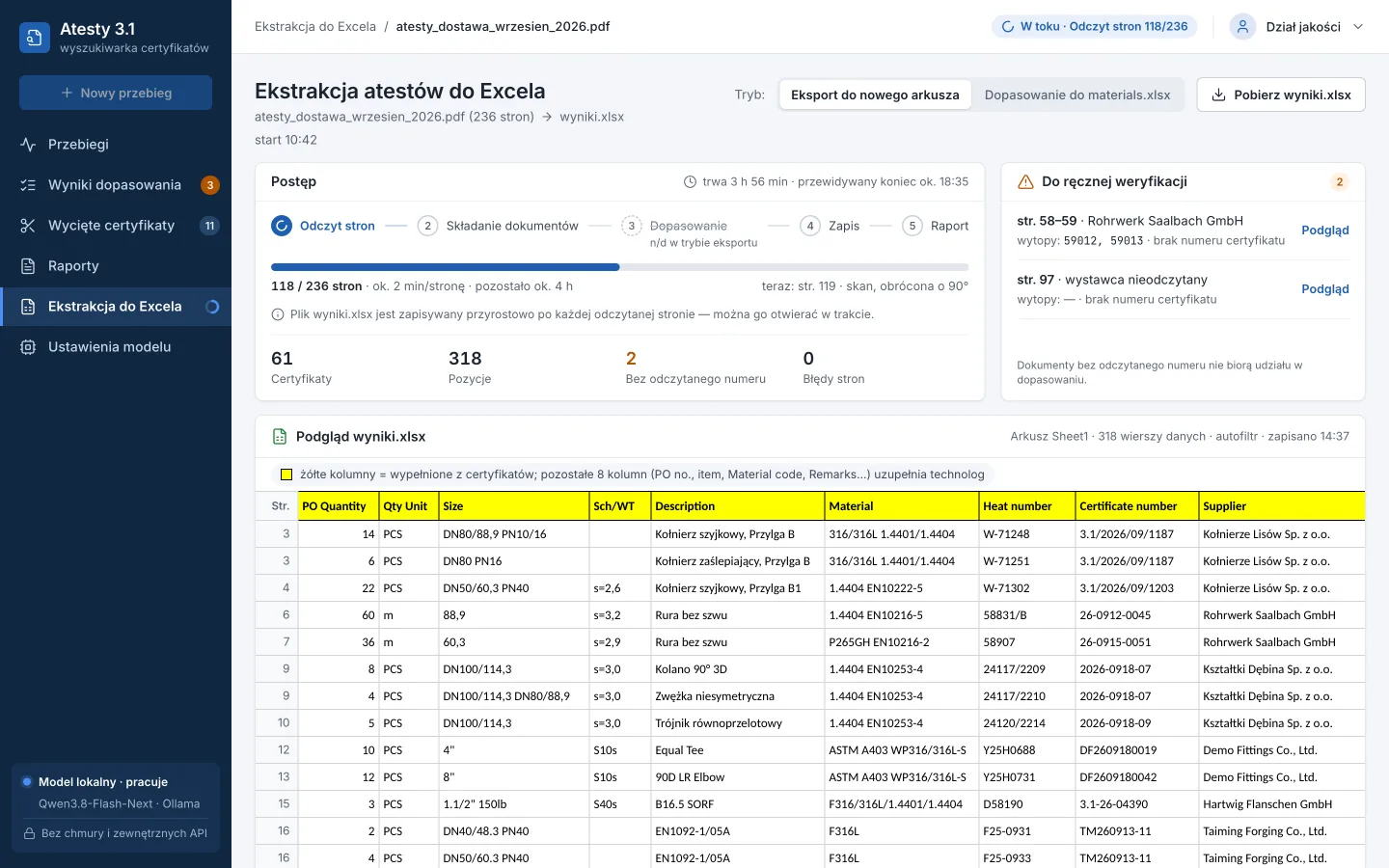1389x868 pixels.
Task: Switch mode to Dopasowanie do materials.xlsx
Action: pos(1077,95)
